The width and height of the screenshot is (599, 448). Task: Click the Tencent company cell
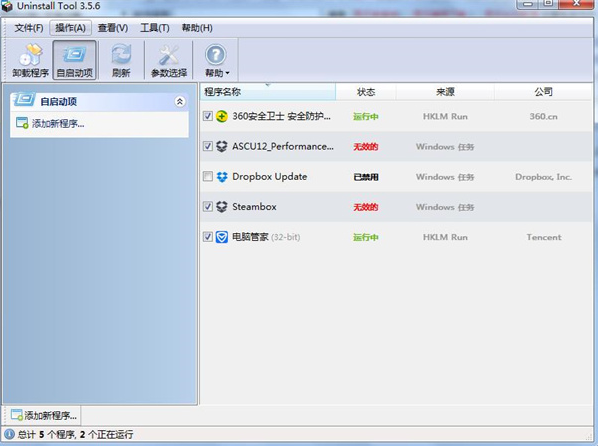click(544, 237)
